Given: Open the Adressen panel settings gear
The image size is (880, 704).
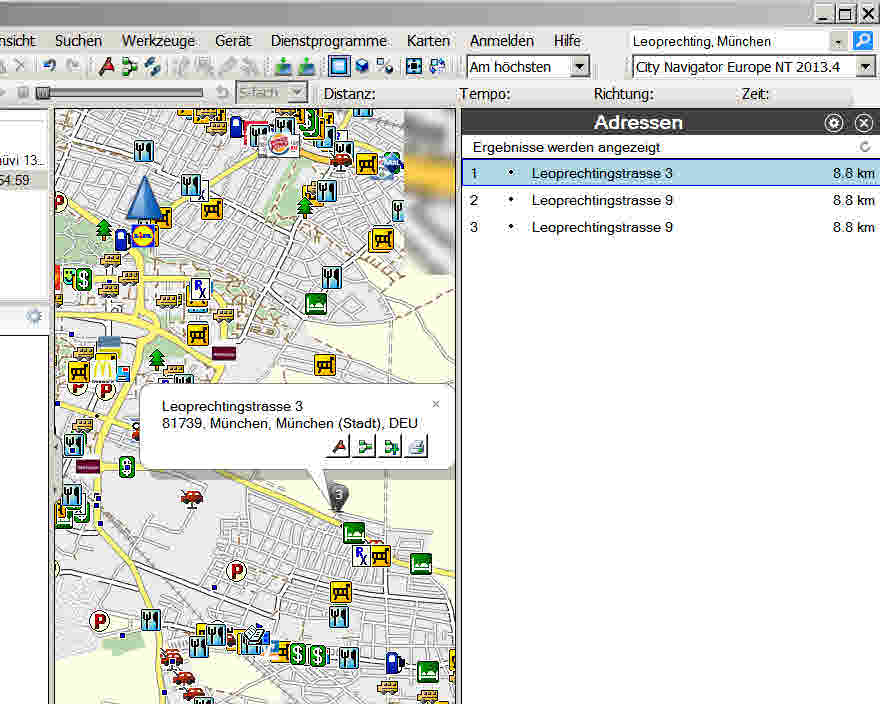Looking at the screenshot, I should coord(834,123).
